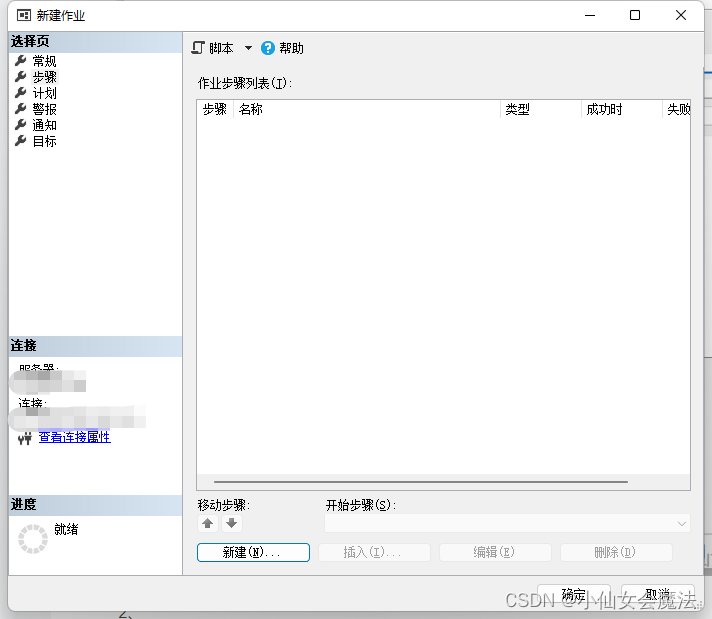
Task: Sort by the 步骤 column header
Action: pos(215,109)
